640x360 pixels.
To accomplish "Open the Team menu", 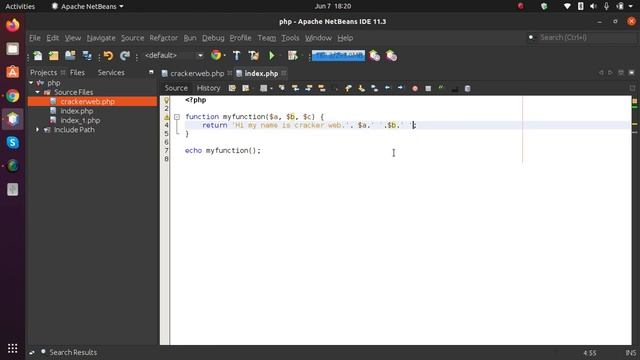I will click(x=267, y=38).
